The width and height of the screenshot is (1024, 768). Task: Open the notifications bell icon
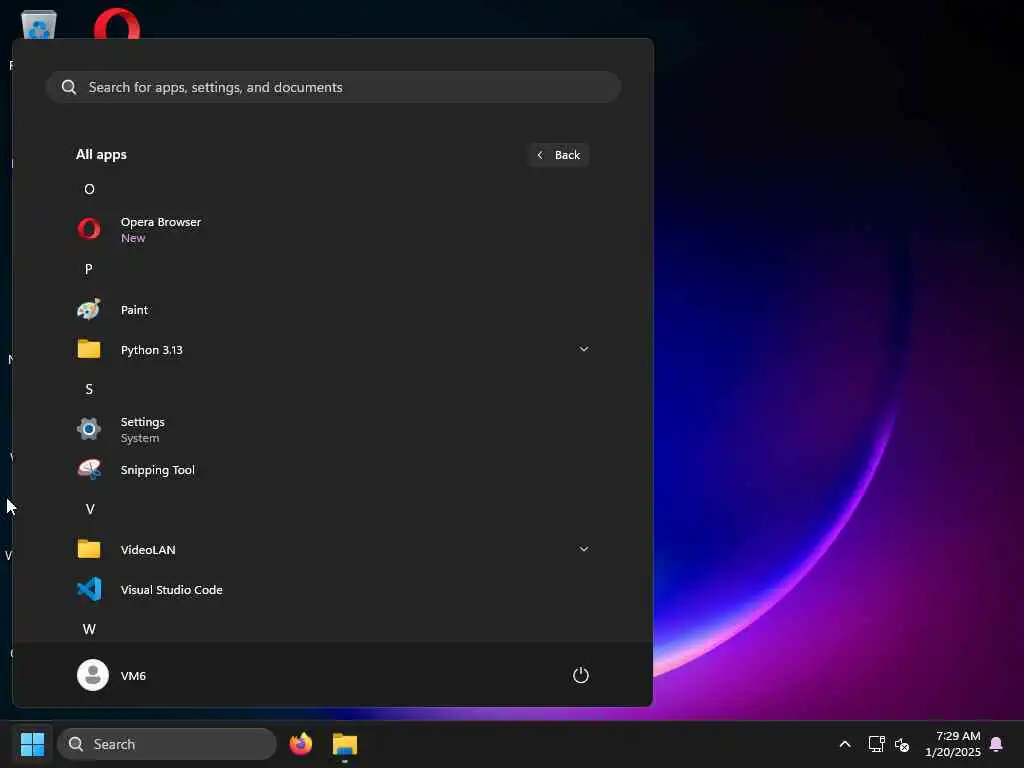pos(996,744)
